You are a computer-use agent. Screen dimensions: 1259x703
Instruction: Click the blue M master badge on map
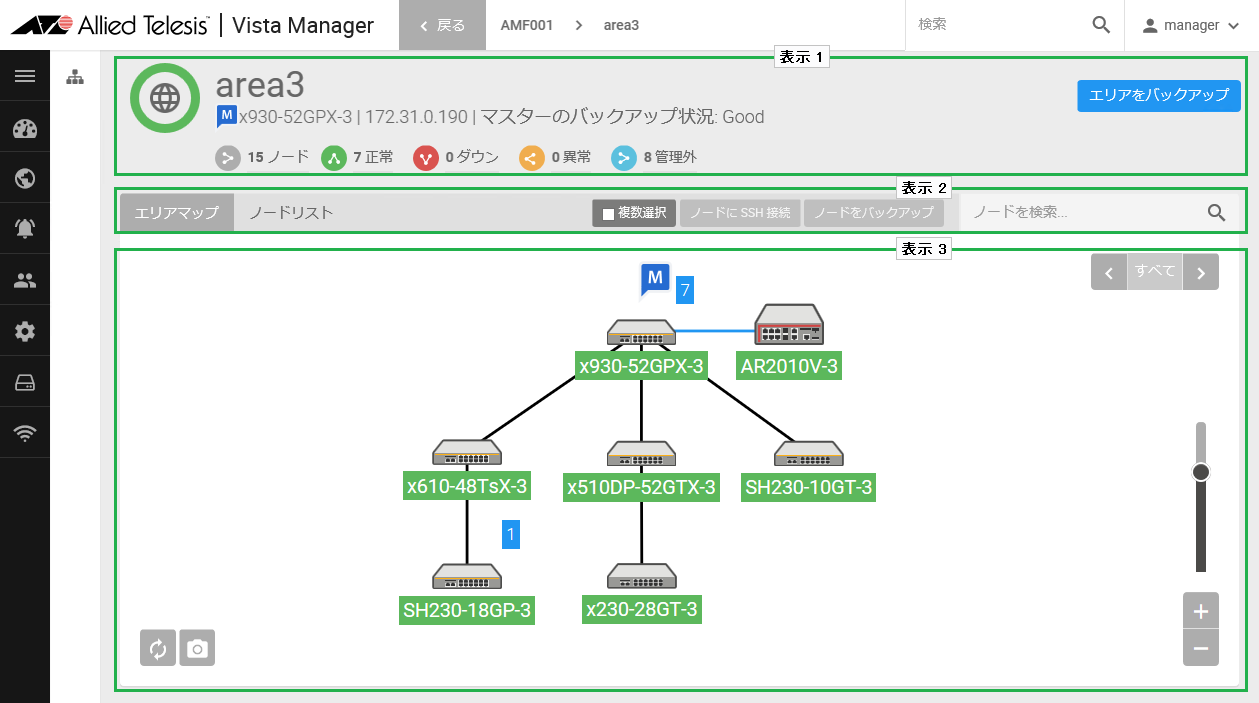(x=655, y=279)
